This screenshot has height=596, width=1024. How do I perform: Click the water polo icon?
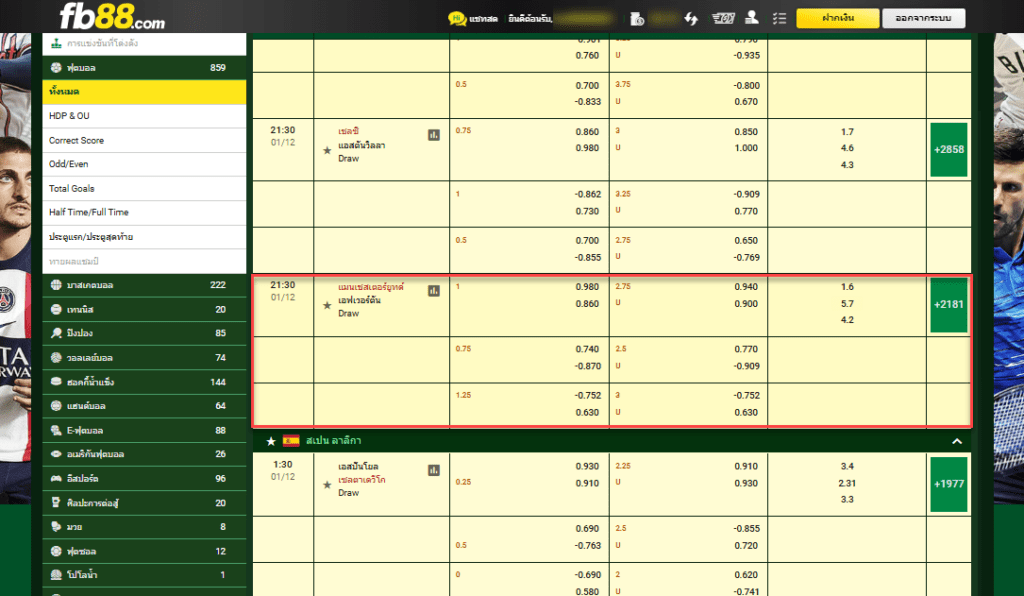click(x=56, y=574)
